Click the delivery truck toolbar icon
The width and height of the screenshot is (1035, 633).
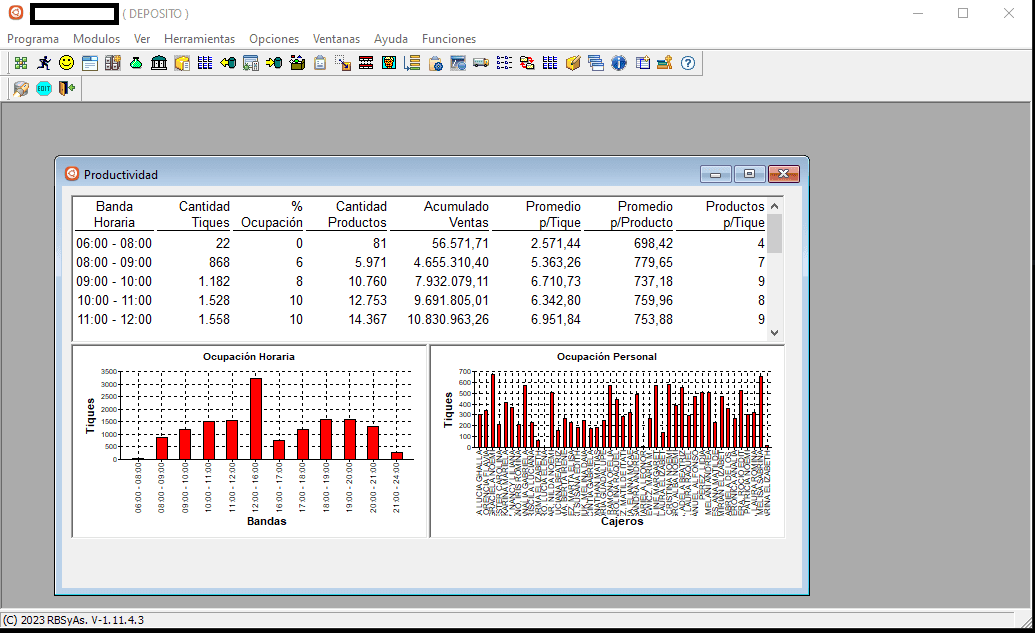[x=481, y=63]
